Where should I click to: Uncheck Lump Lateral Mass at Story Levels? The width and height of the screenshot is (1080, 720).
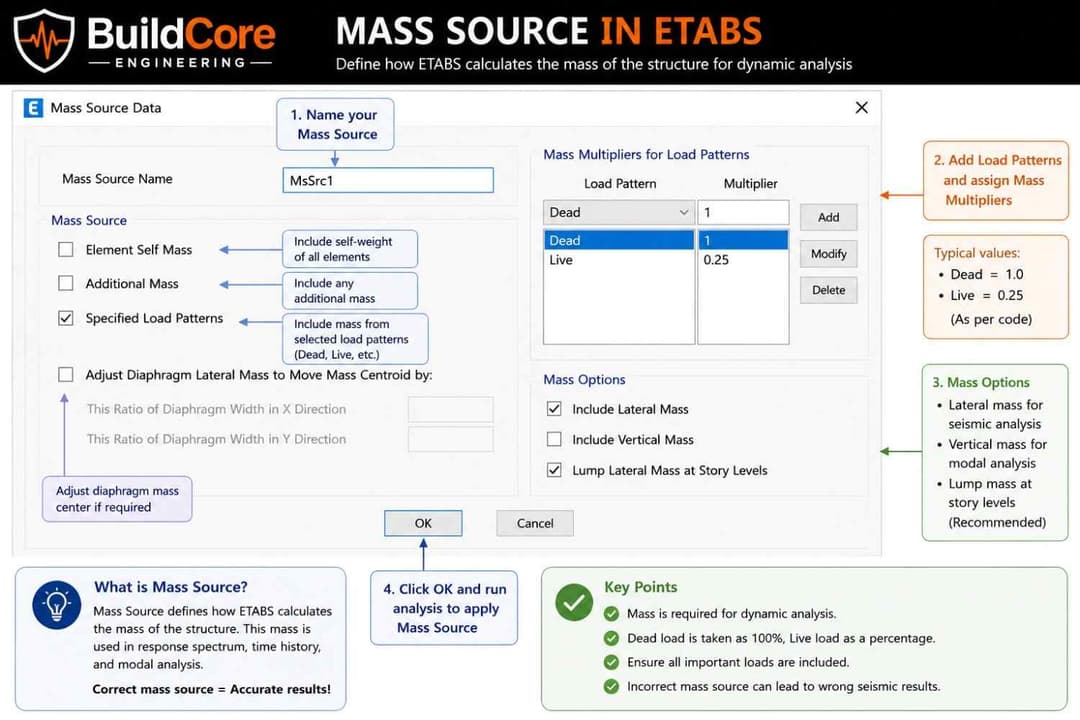(554, 470)
